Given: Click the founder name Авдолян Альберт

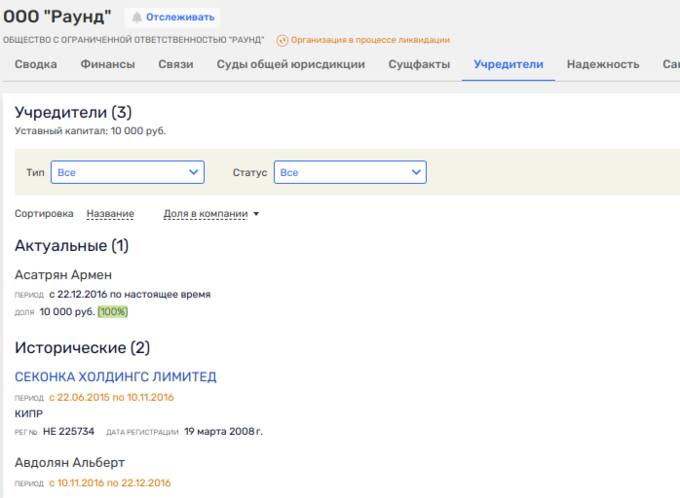Looking at the screenshot, I should tap(70, 462).
